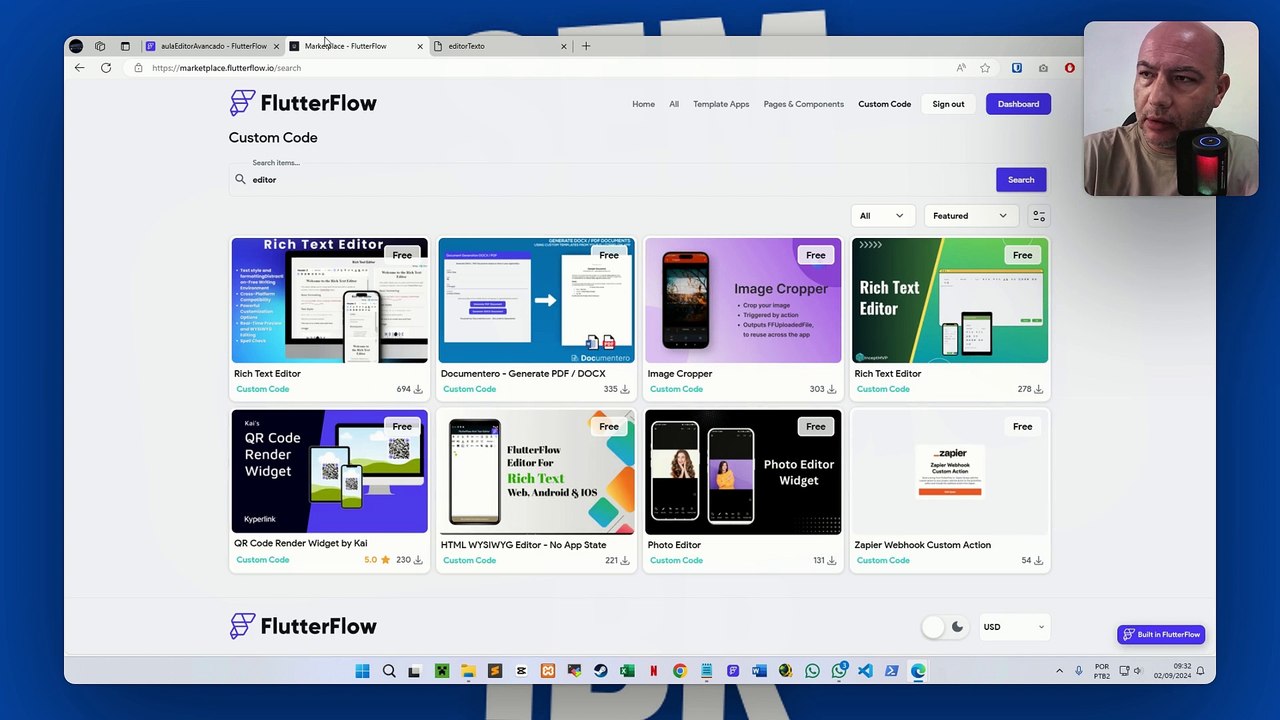Open Word from the taskbar
Image resolution: width=1280 pixels, height=720 pixels.
(759, 671)
